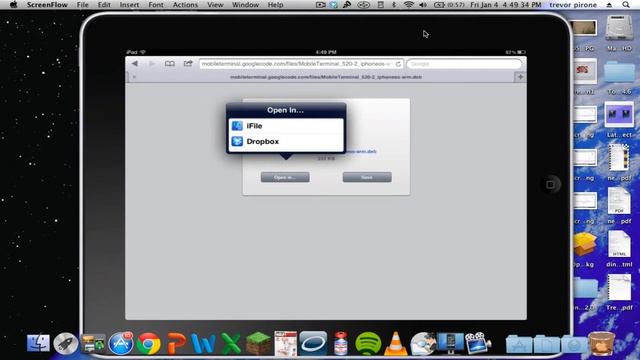
Task: Open Minecraft grass block dock icon
Action: click(x=258, y=343)
